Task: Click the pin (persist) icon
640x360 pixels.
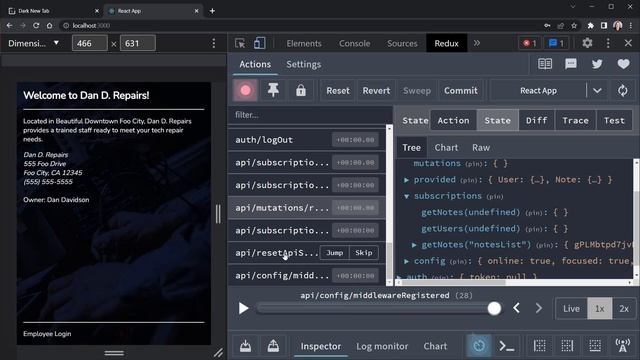Action: click(273, 90)
